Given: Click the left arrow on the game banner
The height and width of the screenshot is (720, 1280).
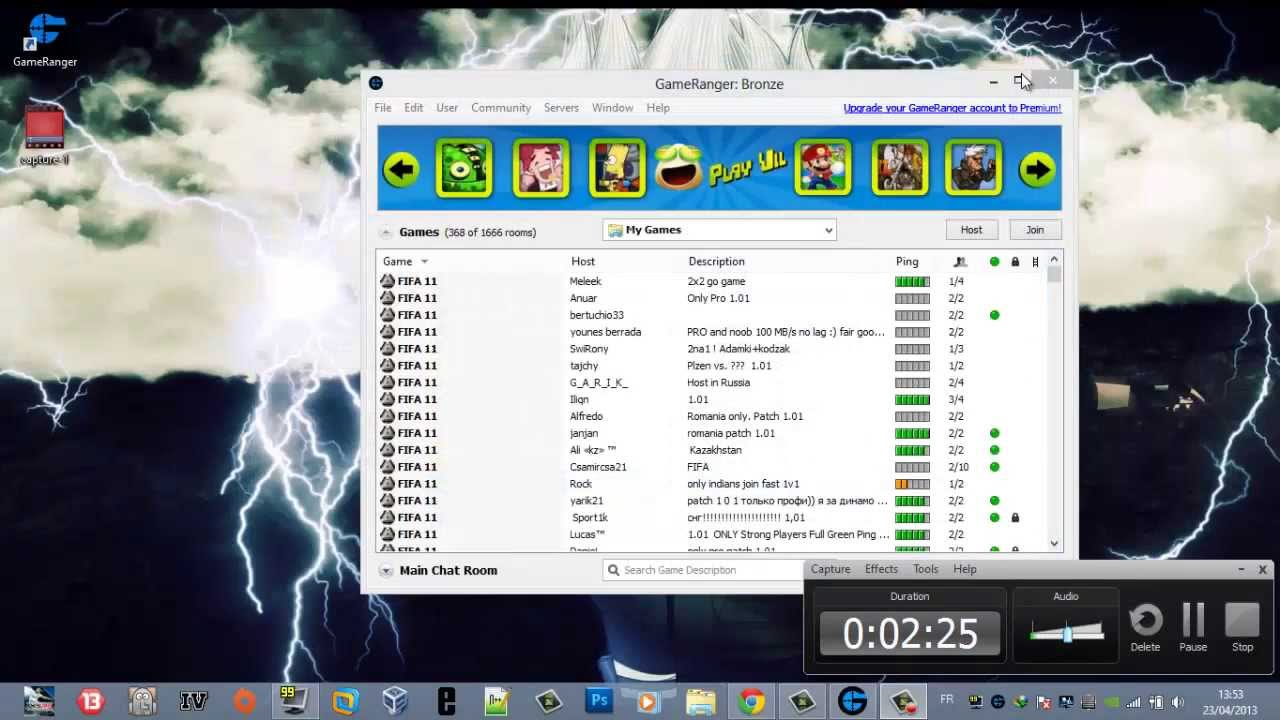Looking at the screenshot, I should tap(401, 169).
